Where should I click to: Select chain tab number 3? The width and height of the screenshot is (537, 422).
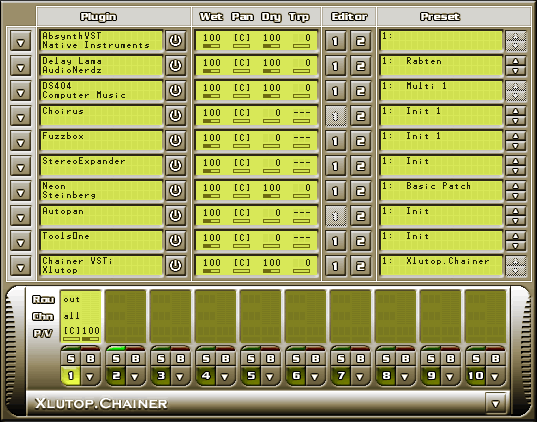pyautogui.click(x=161, y=376)
